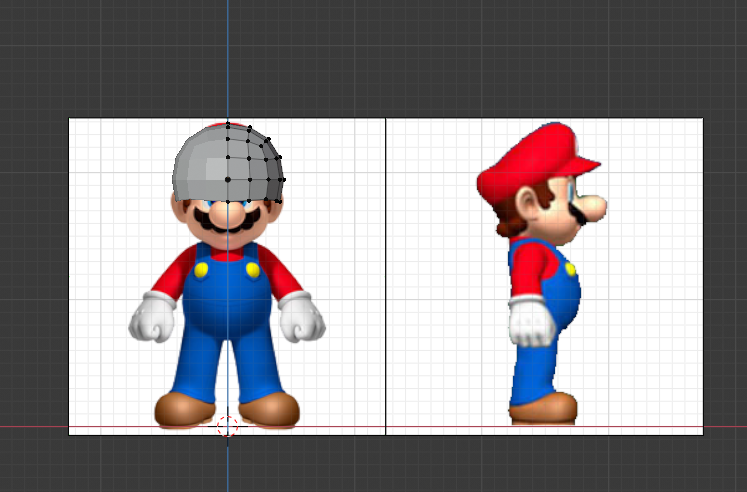Select the outermost right-edge vertex of the cap mesh
The height and width of the screenshot is (492, 747).
point(284,180)
